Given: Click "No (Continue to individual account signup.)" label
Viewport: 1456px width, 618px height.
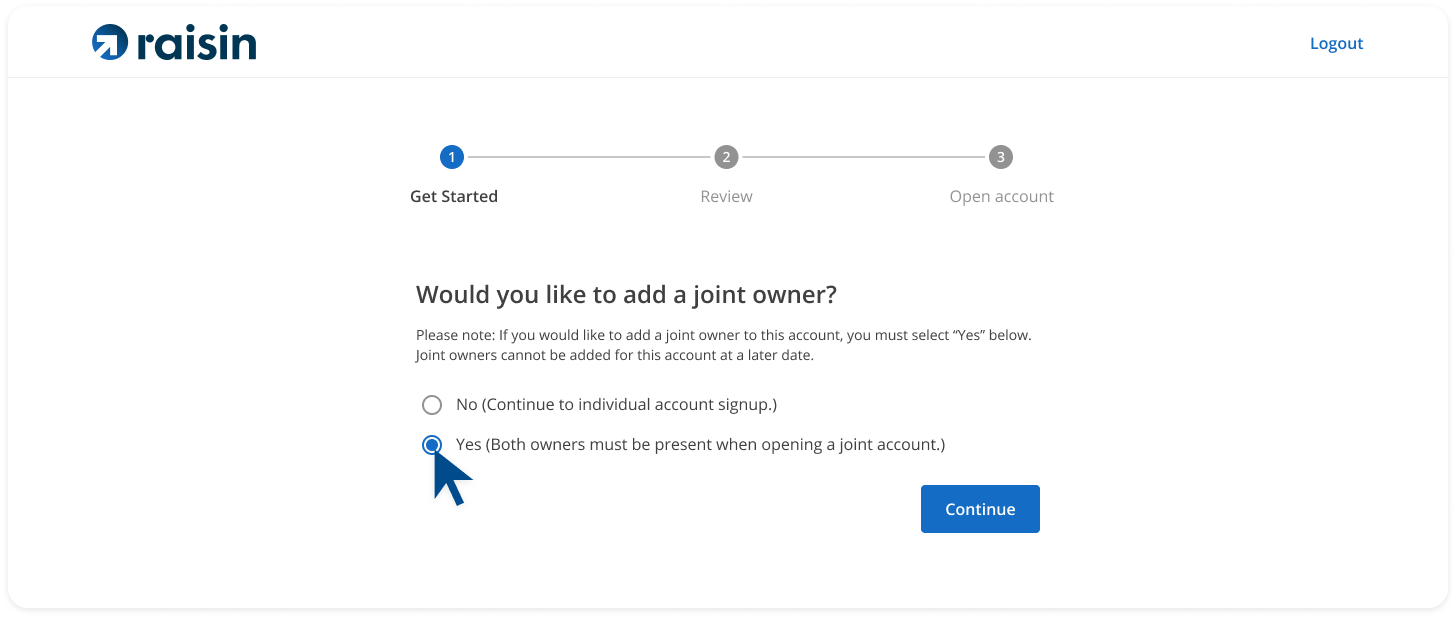Looking at the screenshot, I should pyautogui.click(x=616, y=404).
